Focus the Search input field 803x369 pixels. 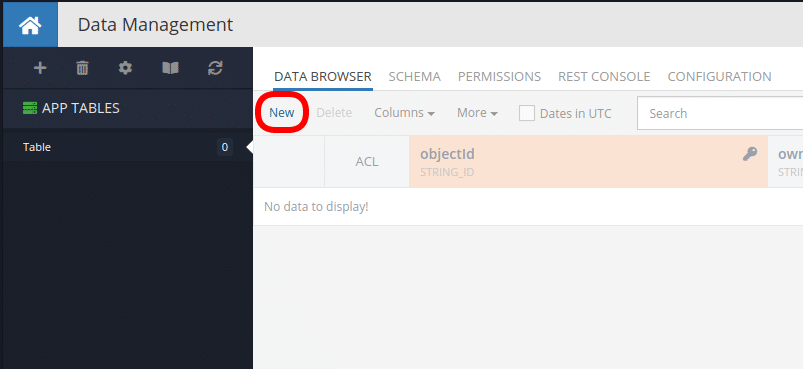(720, 113)
